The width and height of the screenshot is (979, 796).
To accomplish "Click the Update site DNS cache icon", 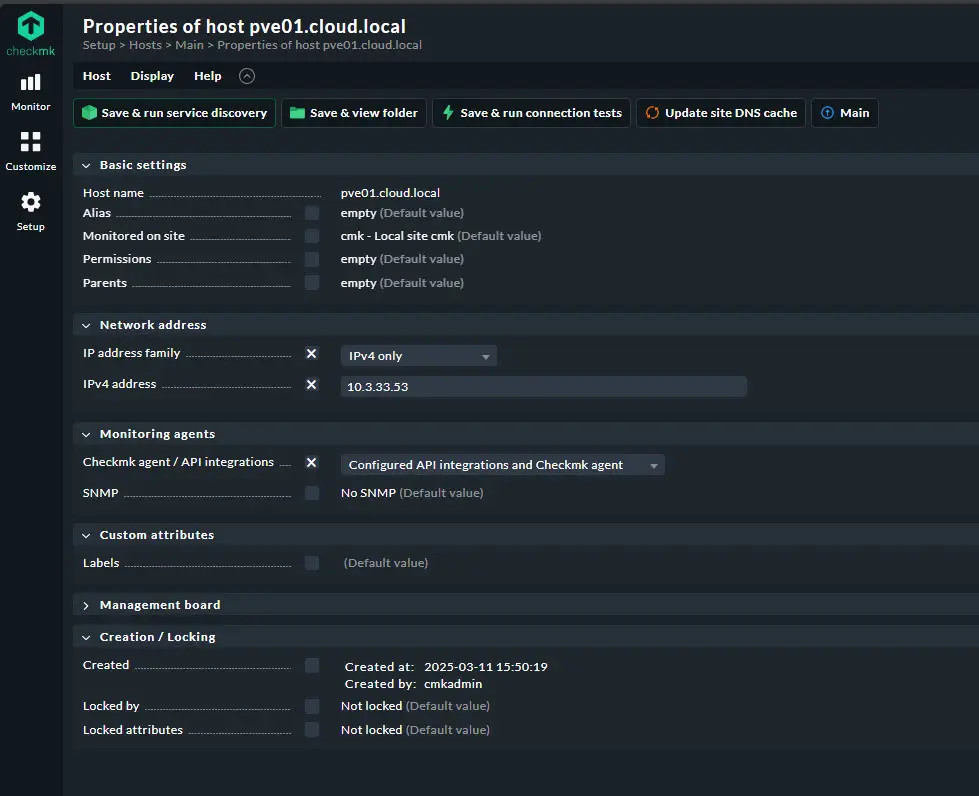I will point(652,113).
